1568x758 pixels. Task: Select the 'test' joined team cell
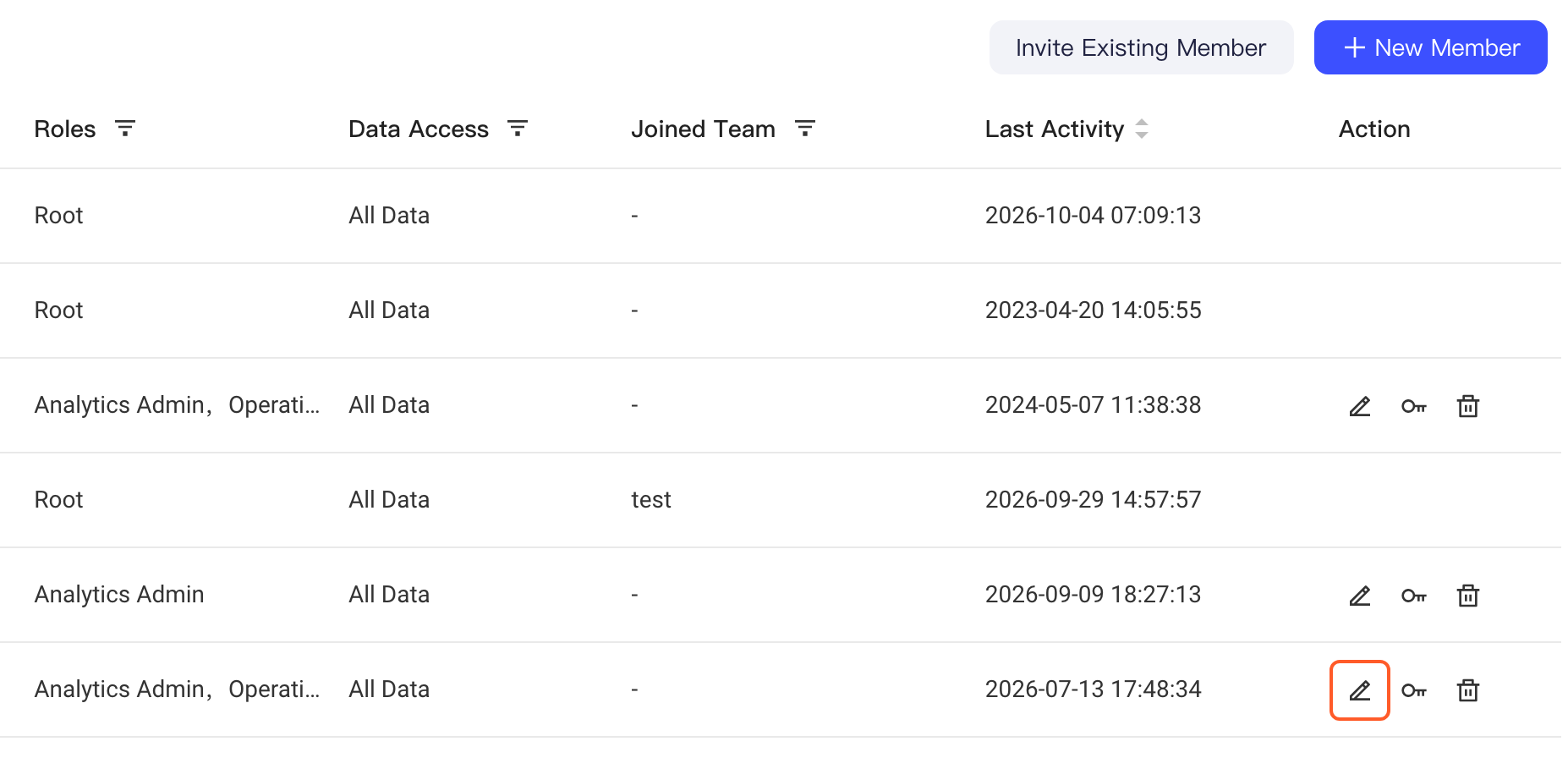point(651,500)
